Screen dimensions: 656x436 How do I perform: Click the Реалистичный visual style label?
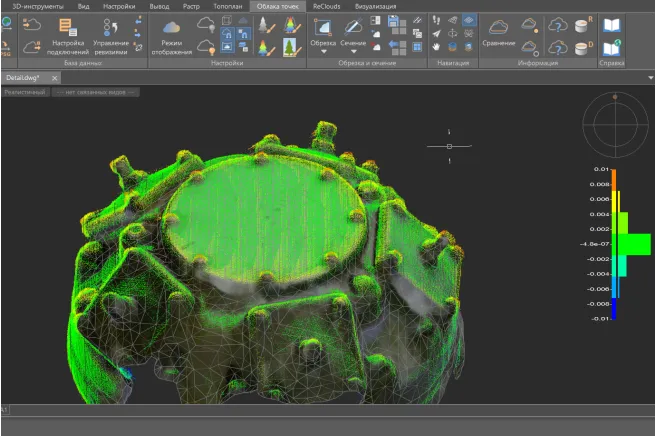click(25, 92)
